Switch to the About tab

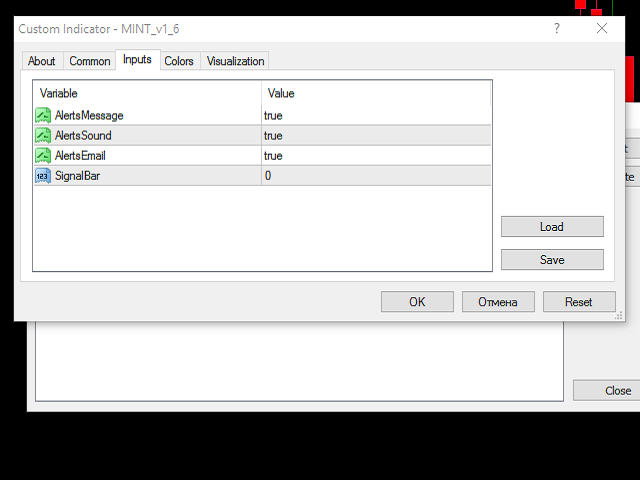pos(42,61)
